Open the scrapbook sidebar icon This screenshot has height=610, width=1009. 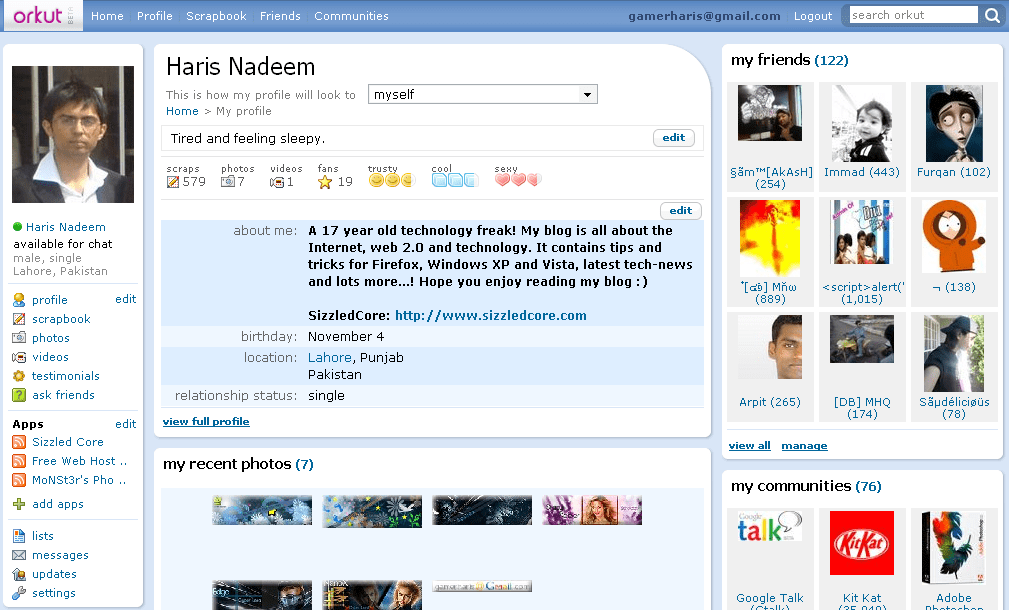(19, 319)
